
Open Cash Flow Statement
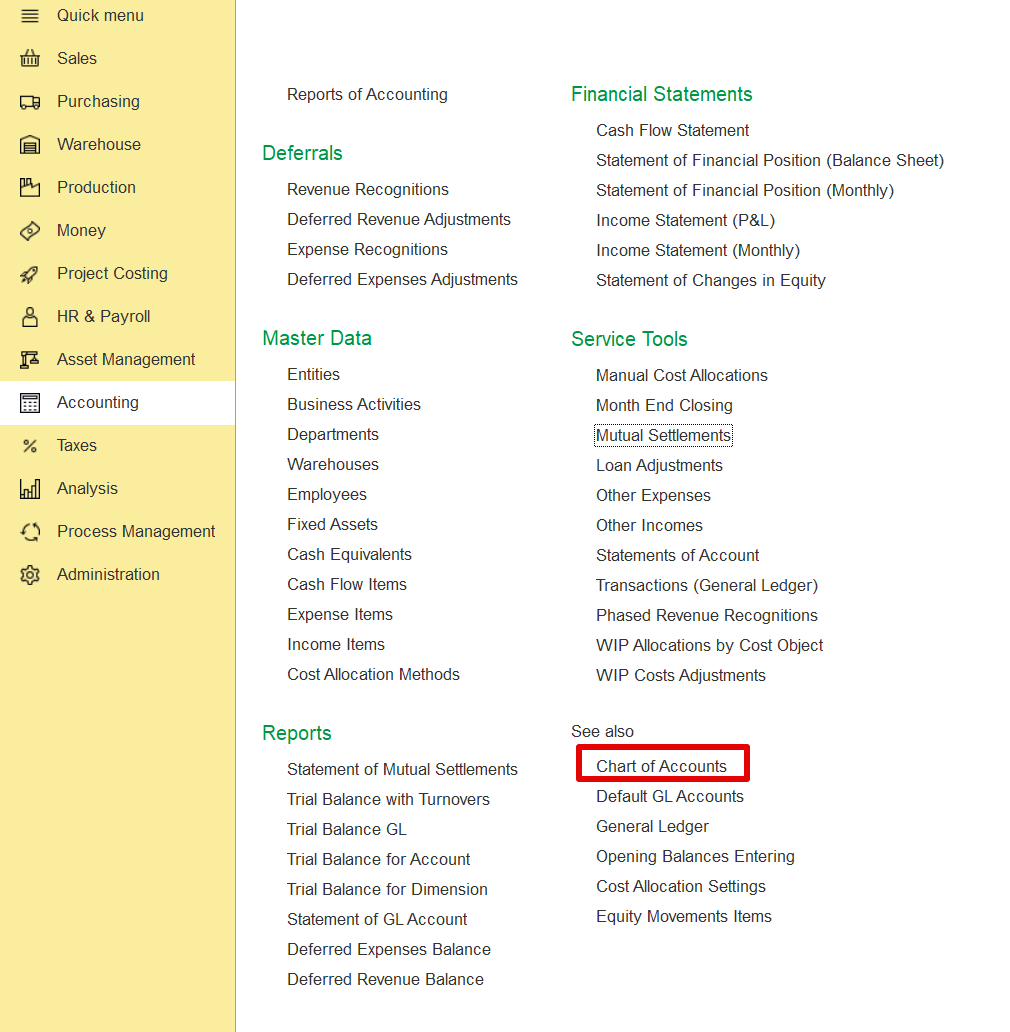(672, 130)
